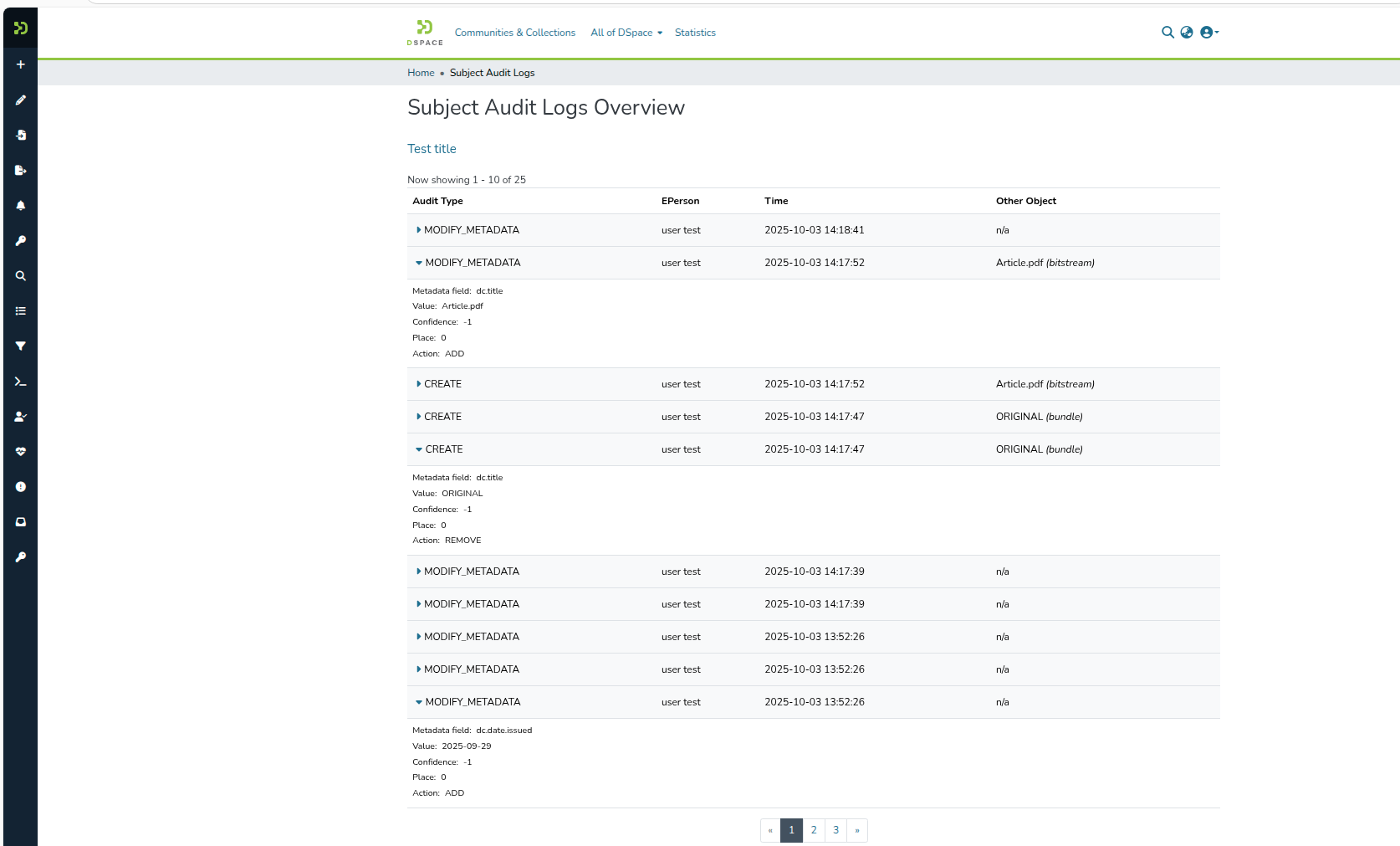This screenshot has width=1400, height=846.
Task: Click the Export icon in sidebar
Action: [x=21, y=171]
